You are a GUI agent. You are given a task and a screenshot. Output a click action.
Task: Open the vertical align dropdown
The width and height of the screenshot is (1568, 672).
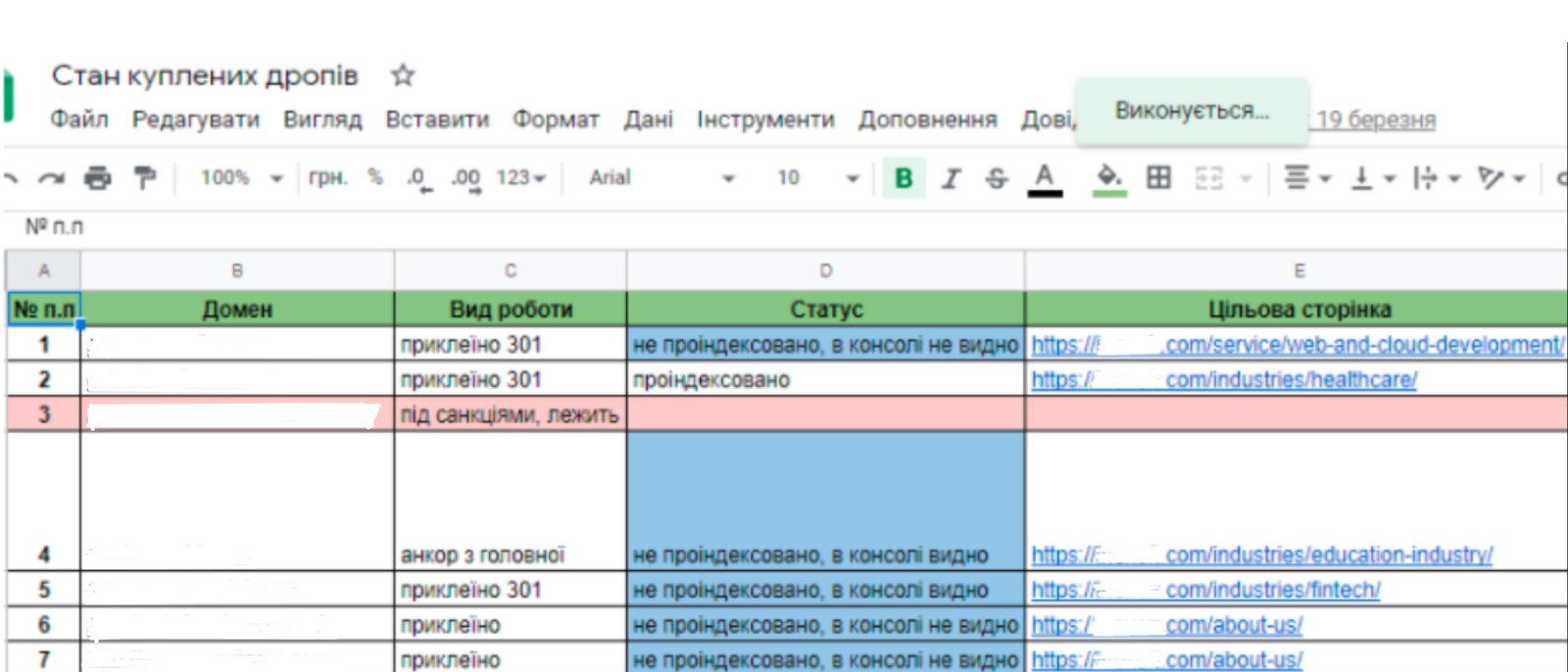[1373, 178]
